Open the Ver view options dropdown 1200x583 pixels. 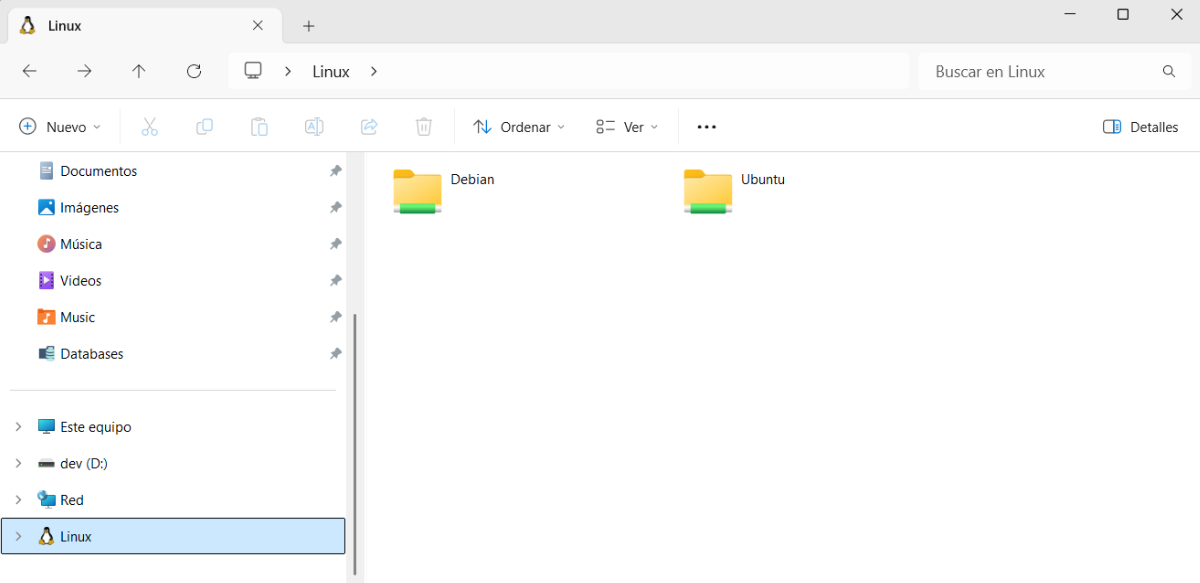point(627,127)
